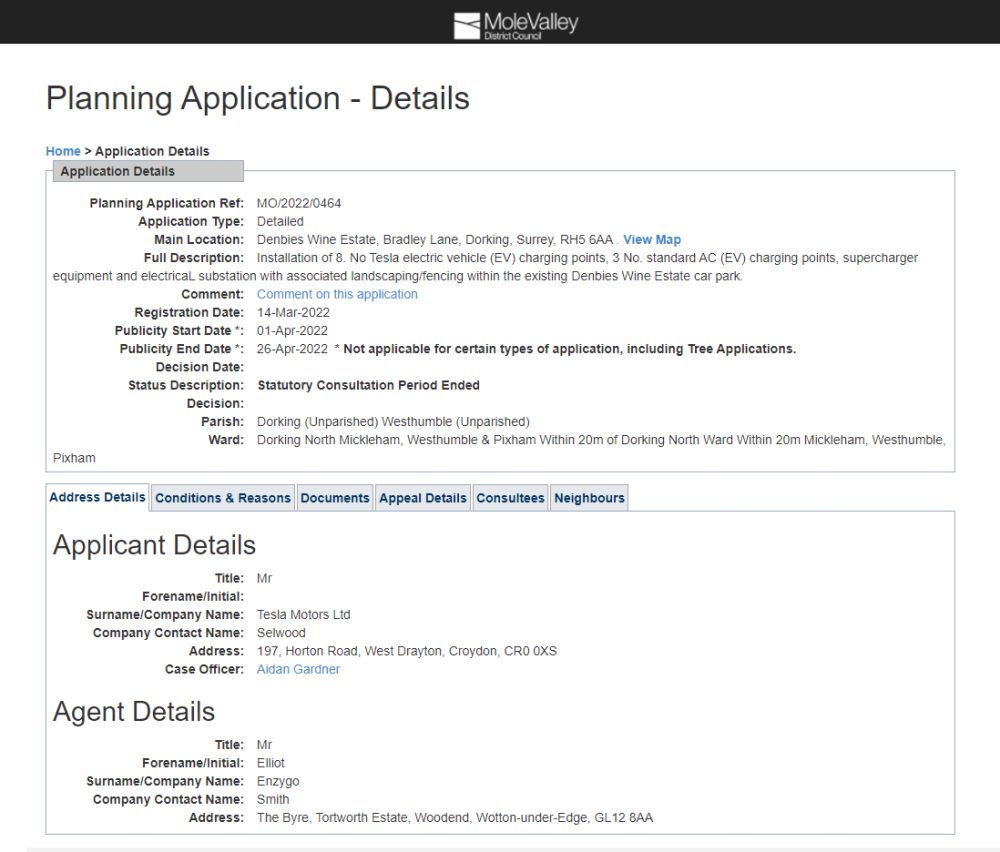Select reference number MO/2022/0464

pos(298,203)
